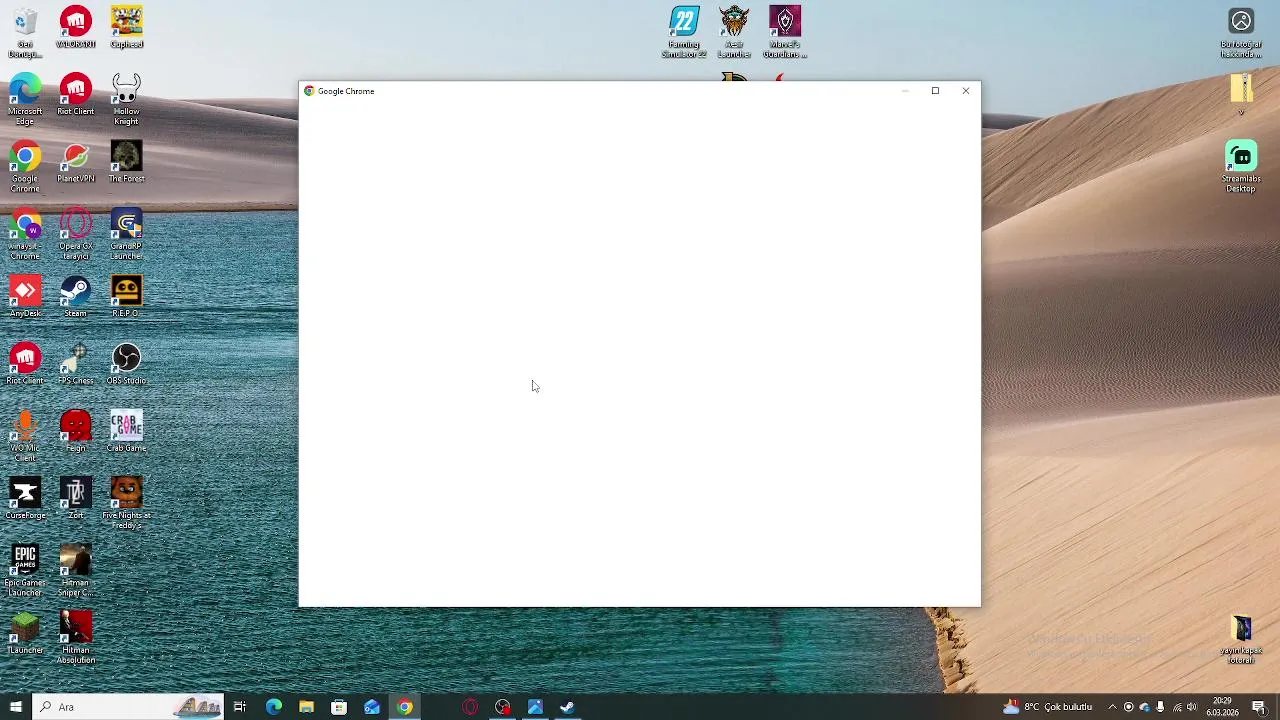Select the Hitman Sniper desktop icon

[x=75, y=570]
